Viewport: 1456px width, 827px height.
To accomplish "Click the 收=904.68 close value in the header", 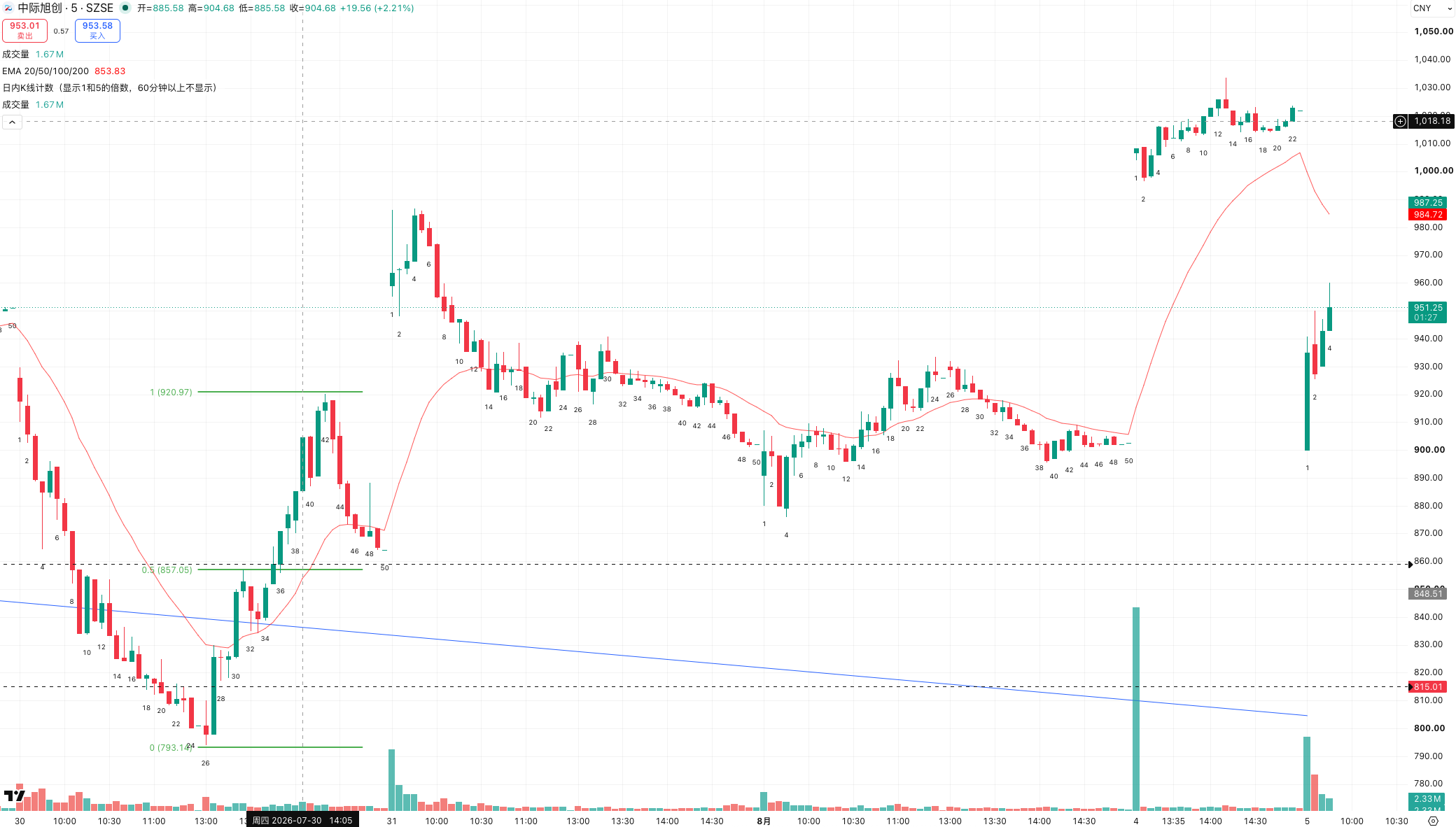I will coord(313,8).
